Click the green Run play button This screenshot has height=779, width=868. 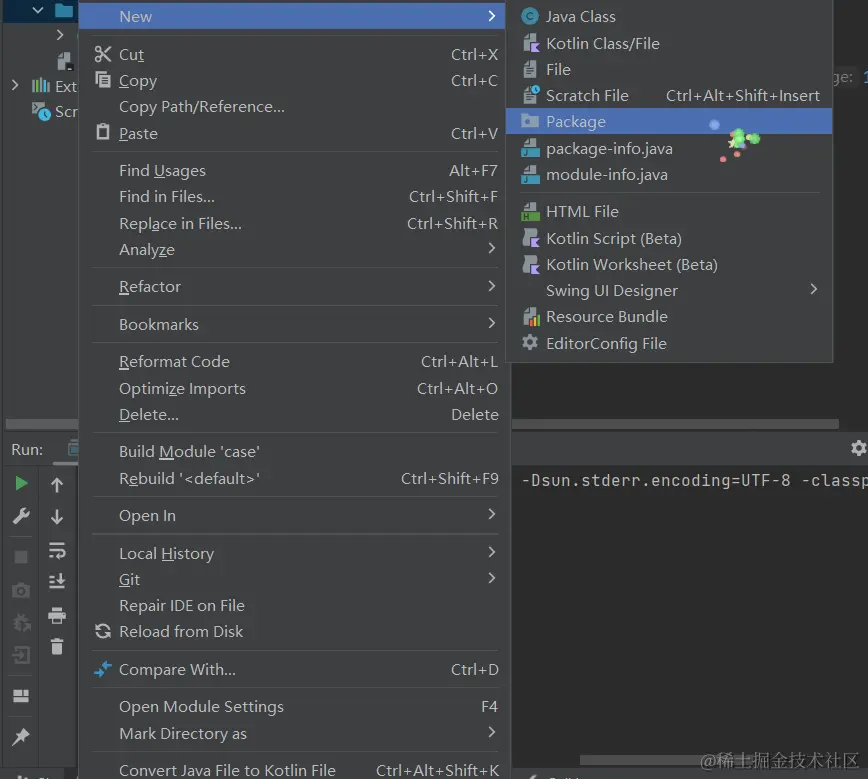tap(21, 483)
